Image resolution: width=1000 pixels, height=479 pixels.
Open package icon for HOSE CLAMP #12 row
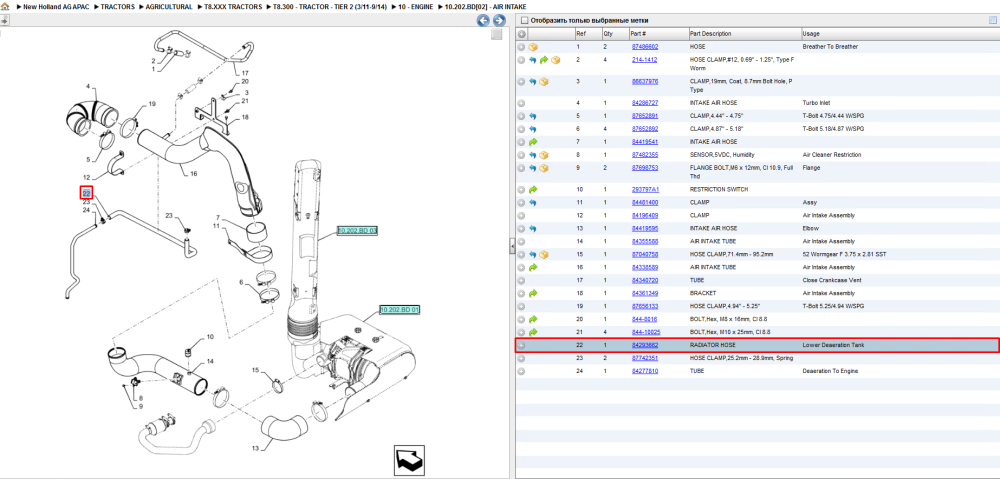555,60
